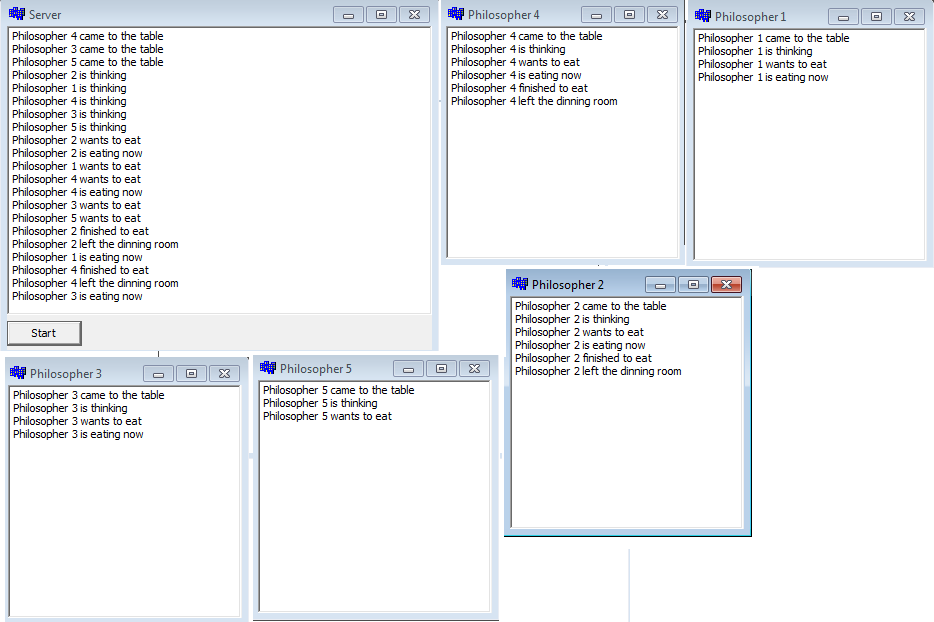Select 'Philosopher 1 is eating now' in Server log
934x622 pixels.
[x=77, y=257]
